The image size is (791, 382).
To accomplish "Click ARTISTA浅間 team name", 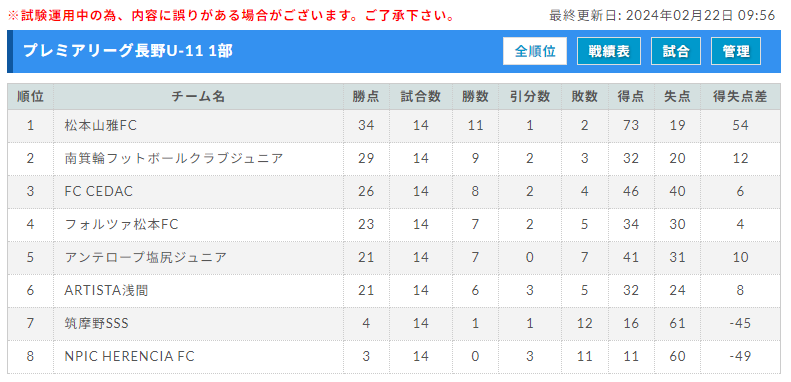I will (106, 290).
